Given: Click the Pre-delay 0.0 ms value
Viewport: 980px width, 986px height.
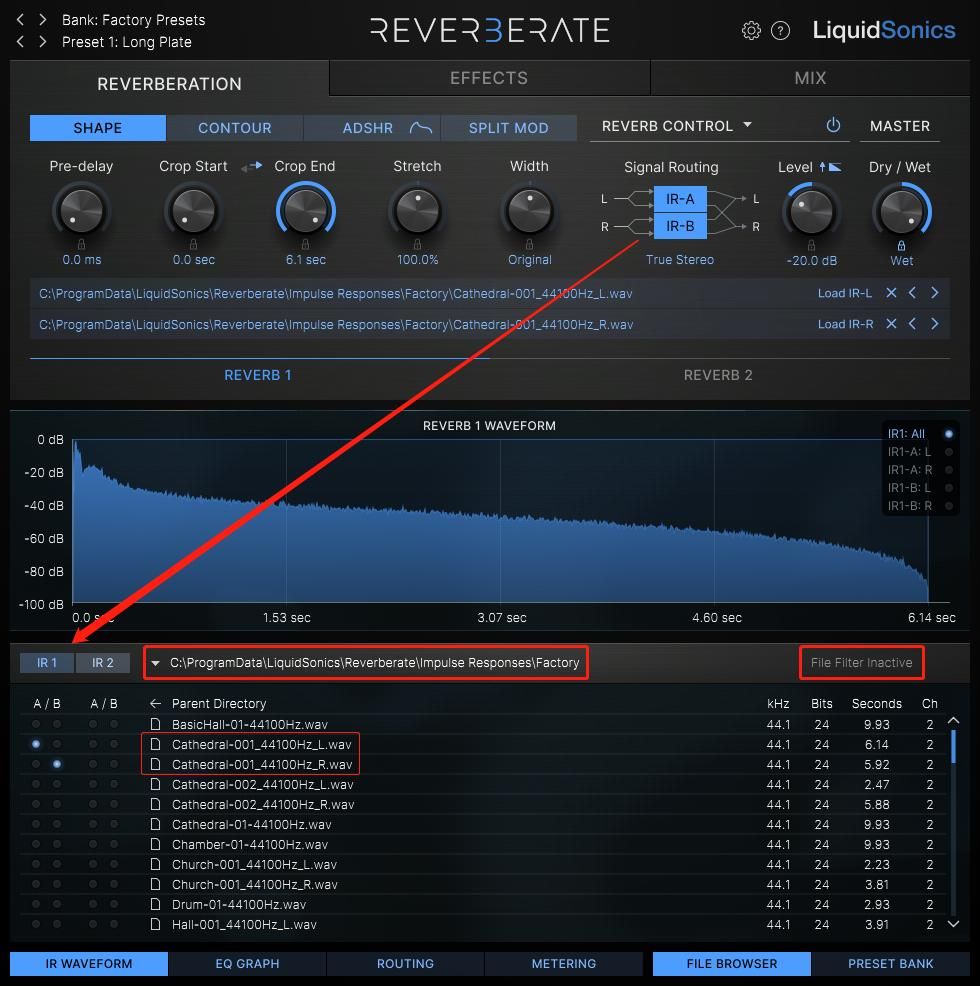Looking at the screenshot, I should tap(81, 259).
